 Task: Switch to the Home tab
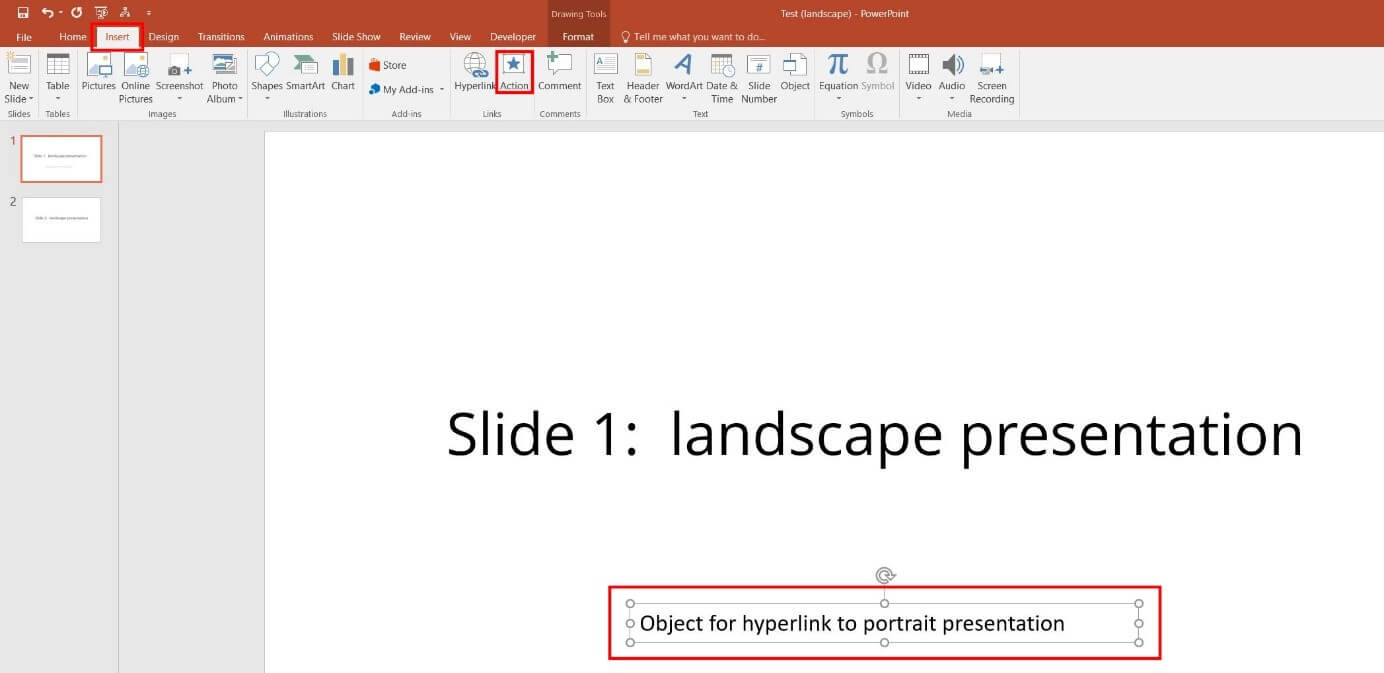point(72,37)
